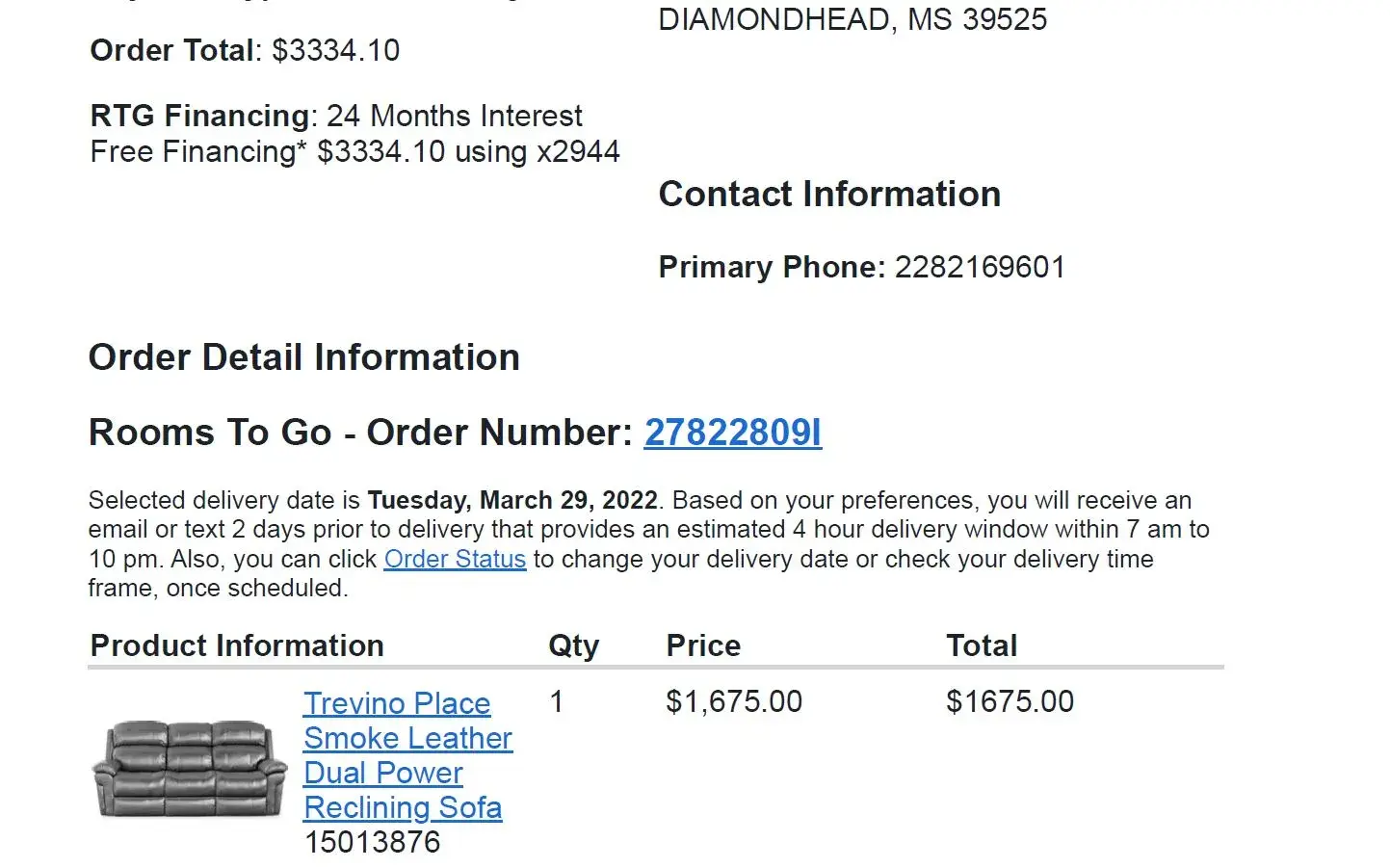Click the Order Detail Information heading
Viewport: 1390px width, 868px height.
pyautogui.click(x=304, y=357)
